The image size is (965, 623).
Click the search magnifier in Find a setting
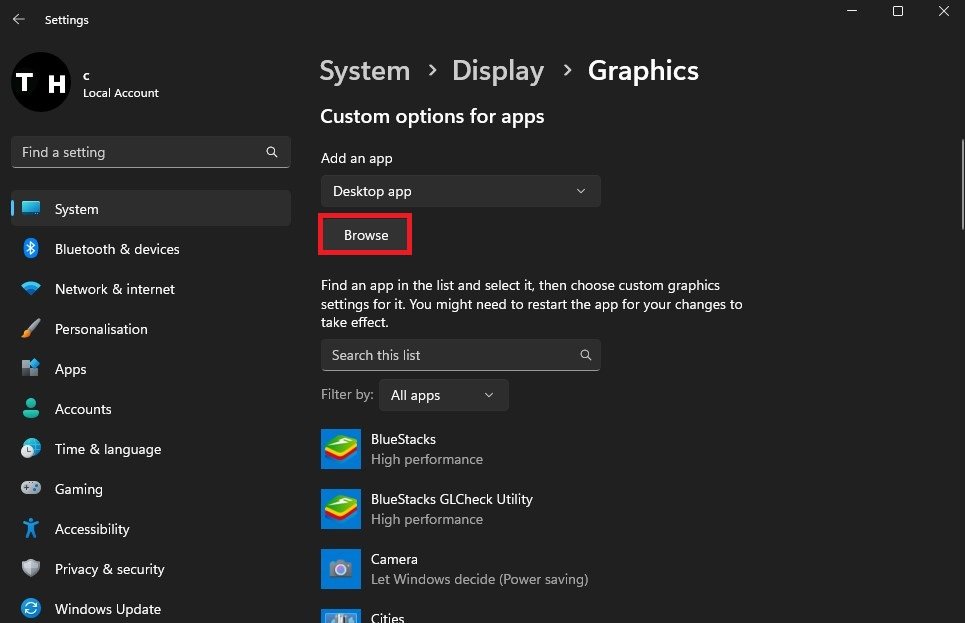[x=272, y=152]
